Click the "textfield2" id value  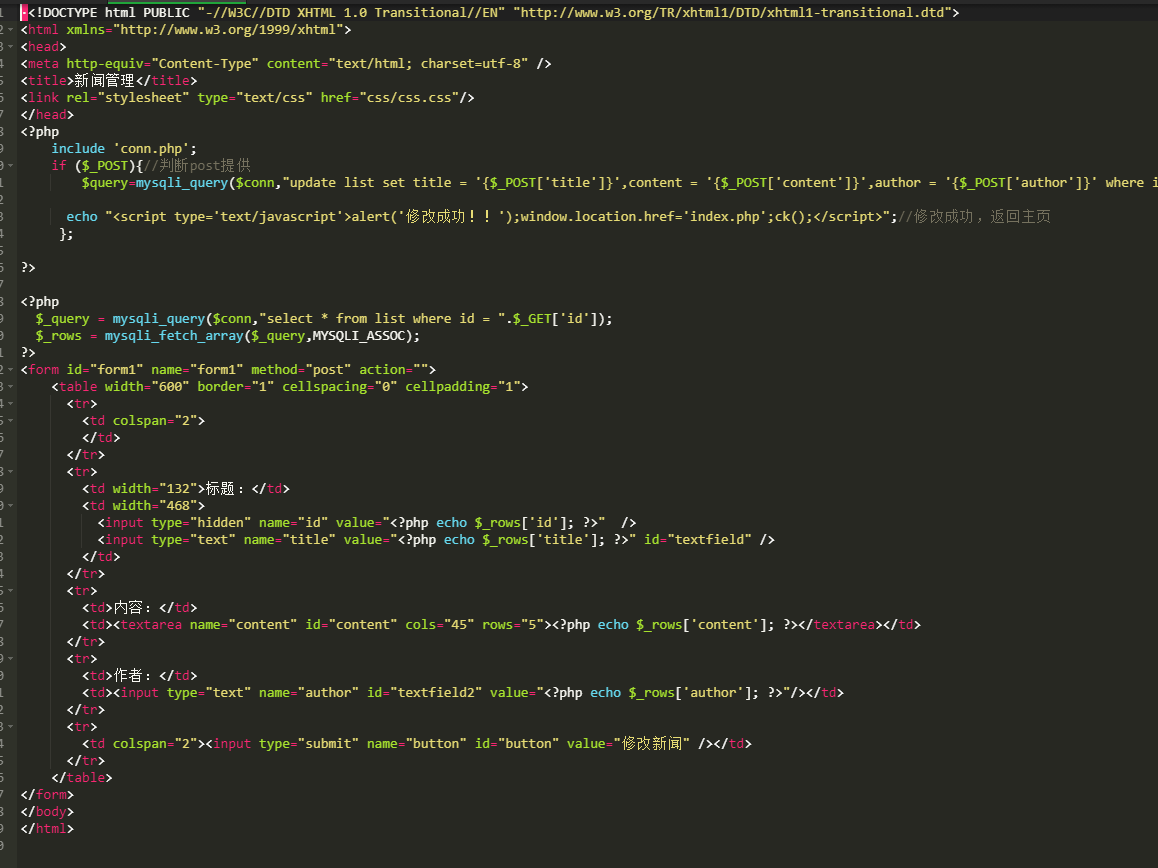[x=435, y=693]
